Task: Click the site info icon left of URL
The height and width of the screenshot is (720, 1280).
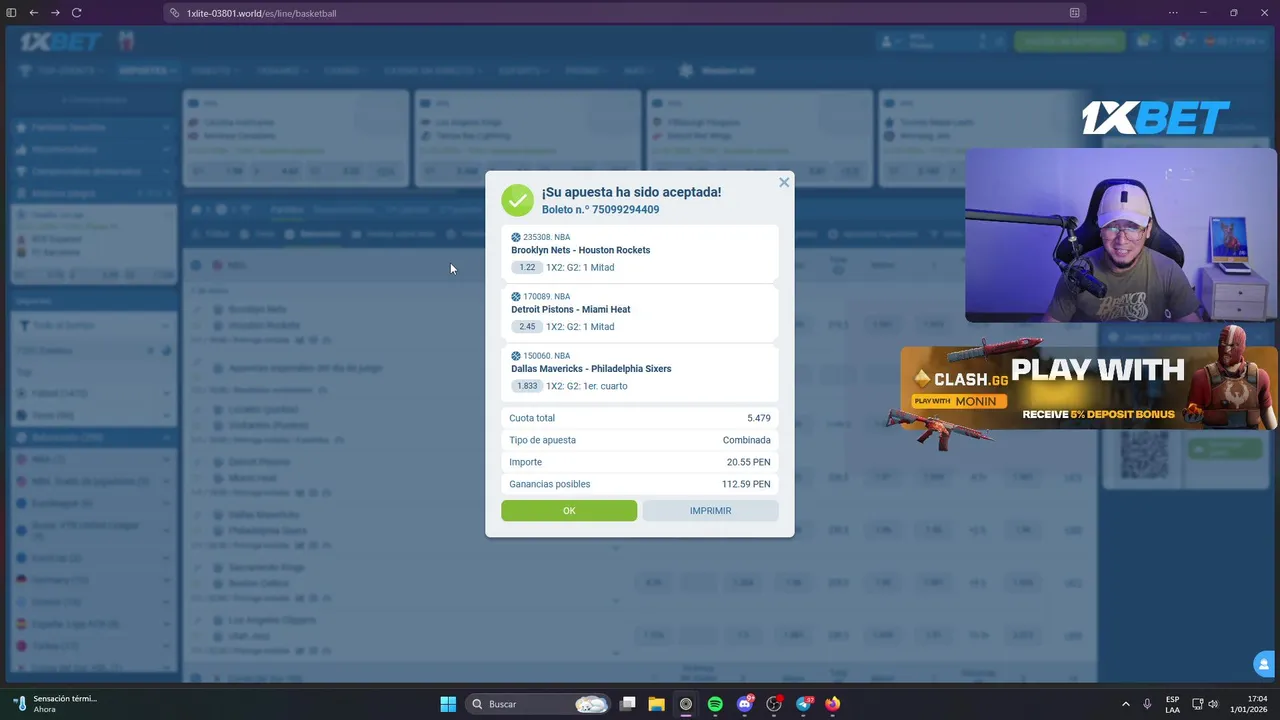Action: pos(174,13)
